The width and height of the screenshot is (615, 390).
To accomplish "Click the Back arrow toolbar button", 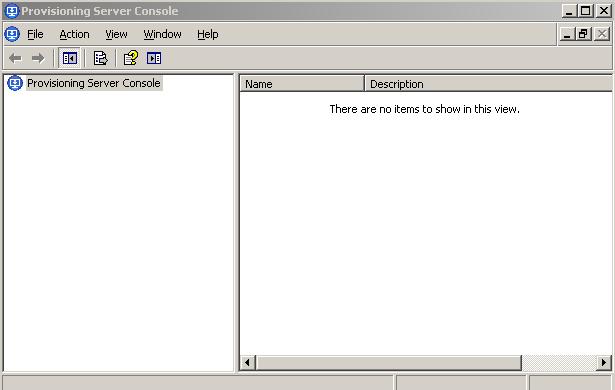I will [x=15, y=58].
